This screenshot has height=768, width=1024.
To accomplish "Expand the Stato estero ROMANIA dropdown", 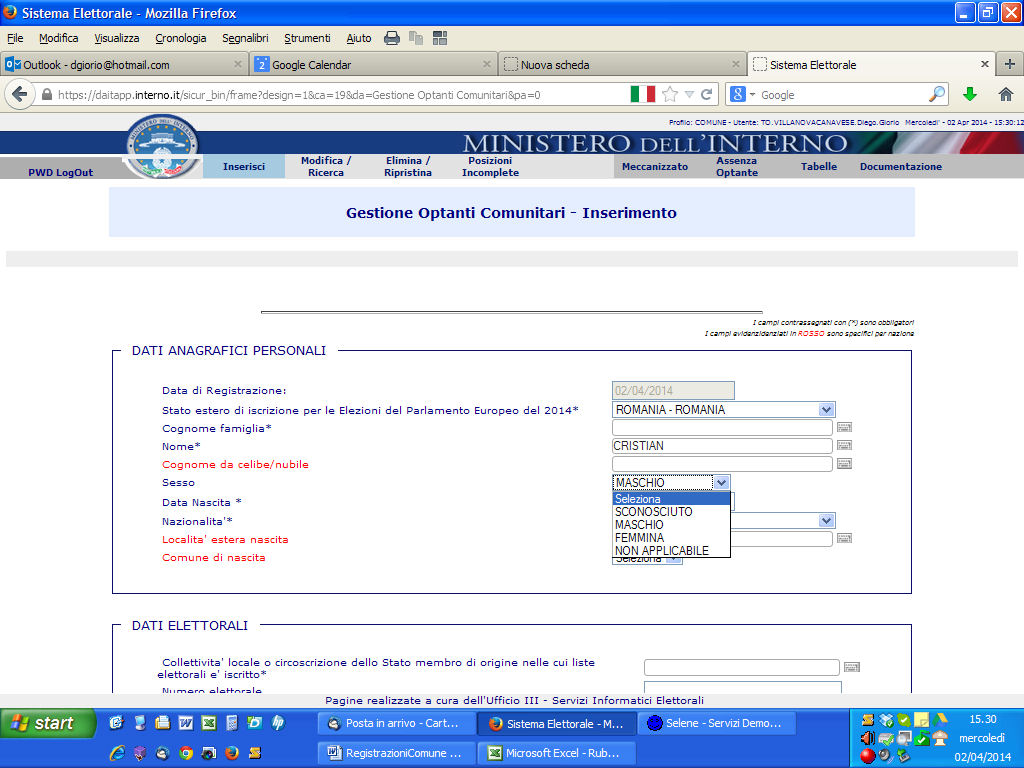I will click(x=825, y=410).
